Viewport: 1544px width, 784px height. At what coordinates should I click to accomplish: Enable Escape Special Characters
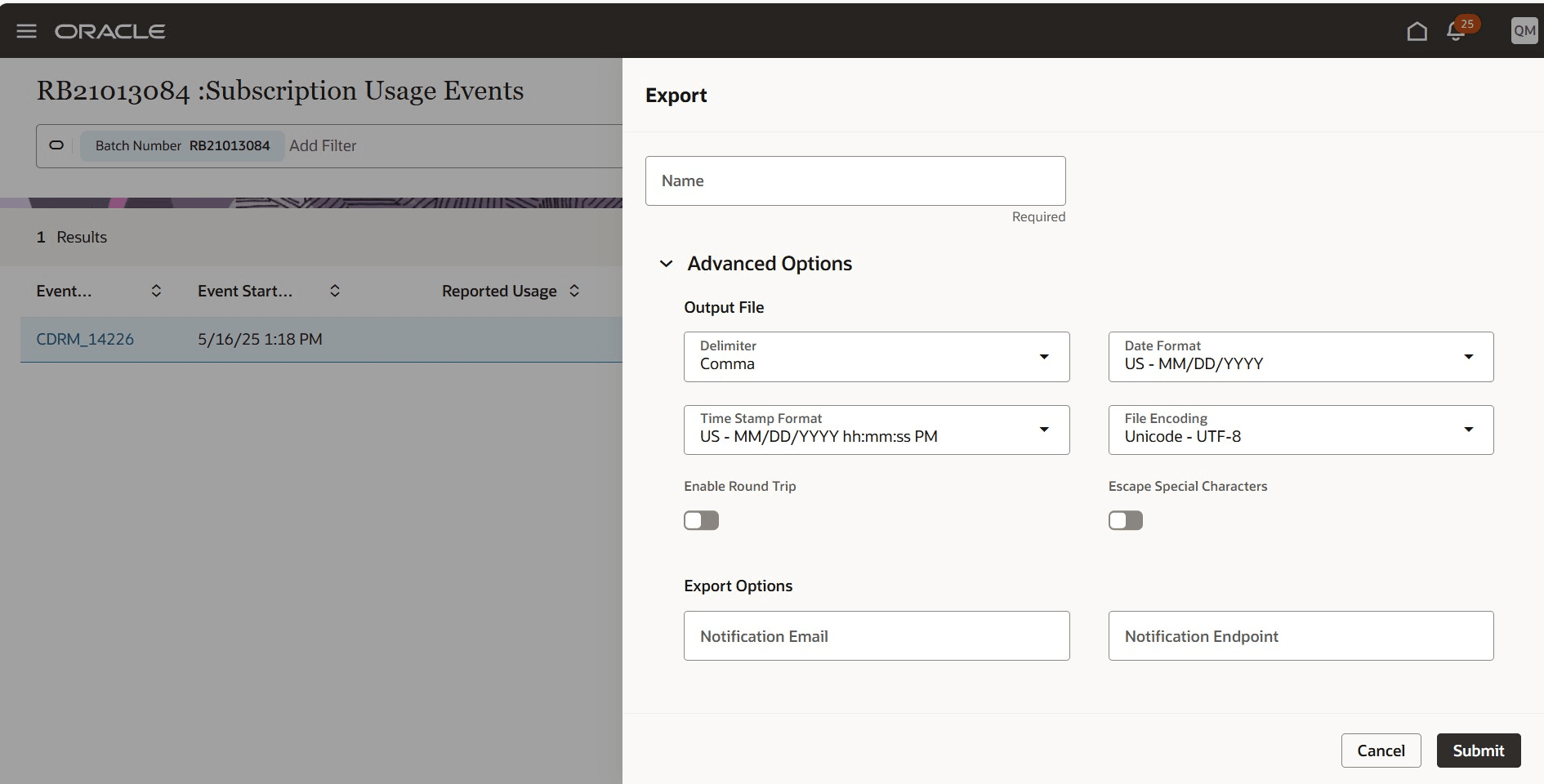(1125, 520)
